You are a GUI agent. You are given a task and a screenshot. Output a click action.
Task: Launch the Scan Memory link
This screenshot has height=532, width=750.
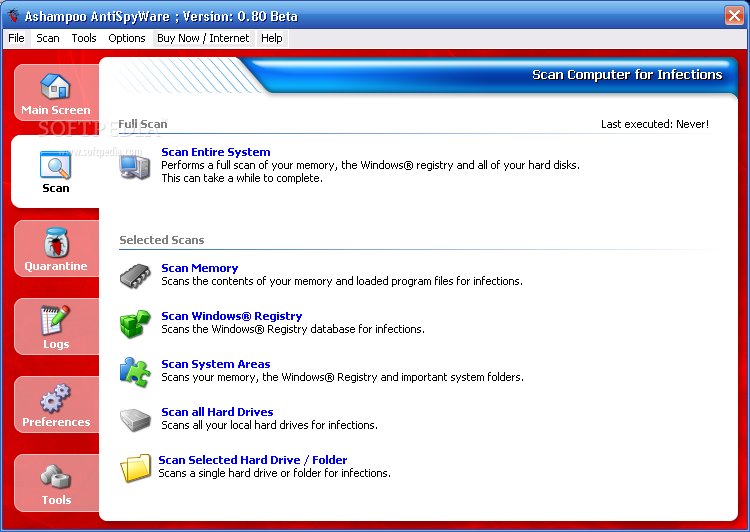click(x=199, y=268)
